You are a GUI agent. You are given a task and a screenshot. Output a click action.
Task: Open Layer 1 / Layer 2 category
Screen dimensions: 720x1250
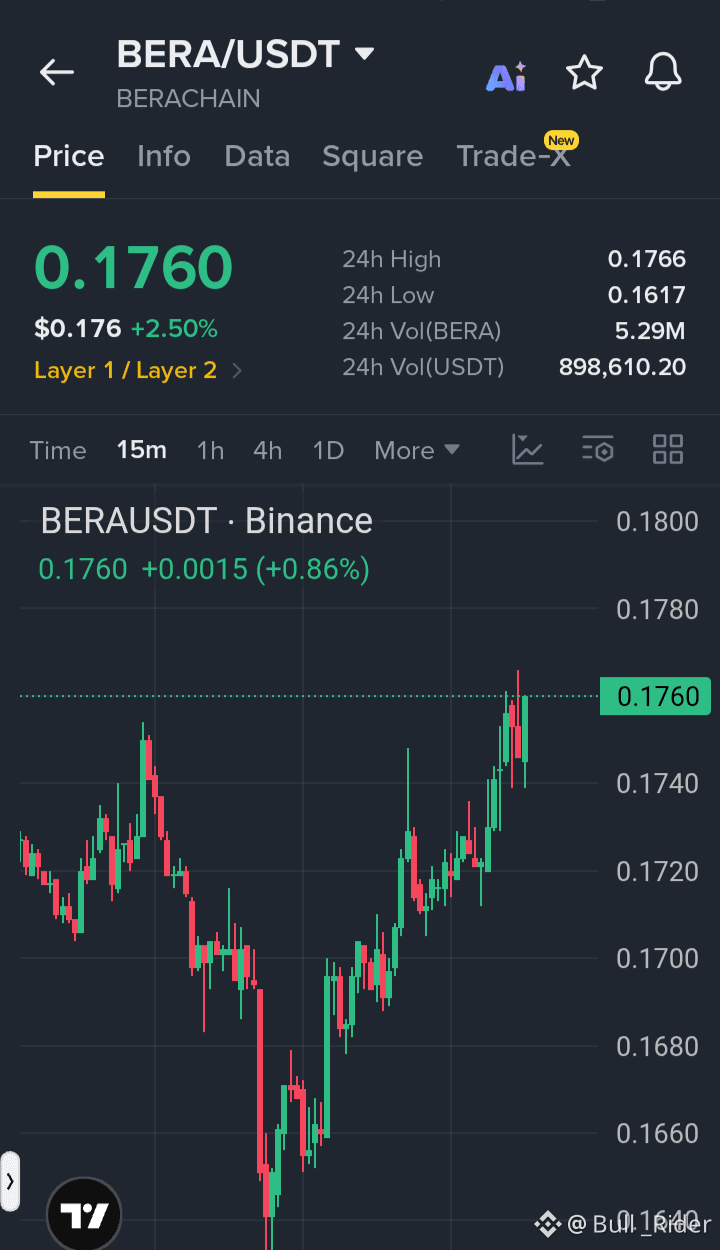[x=138, y=370]
